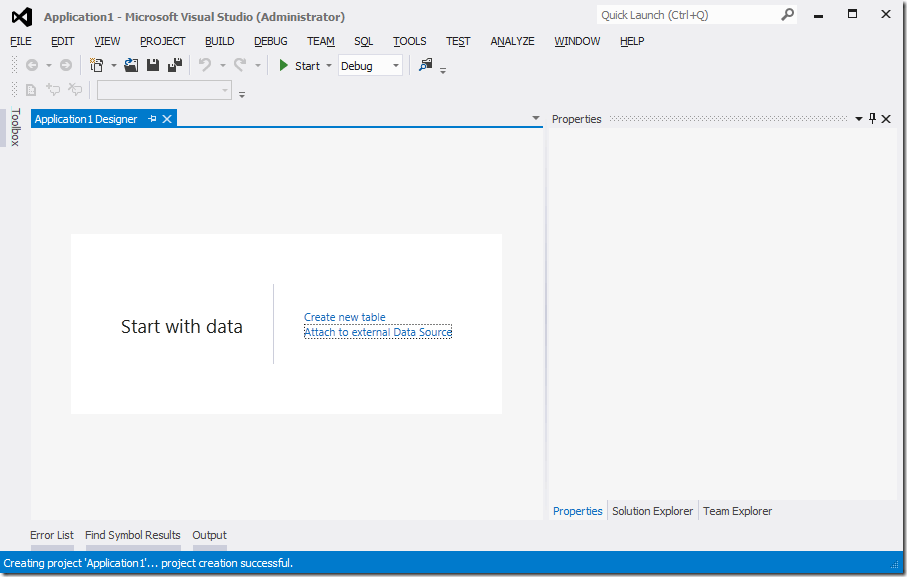Click the Undo arrow icon
This screenshot has width=907, height=577.
[x=205, y=65]
